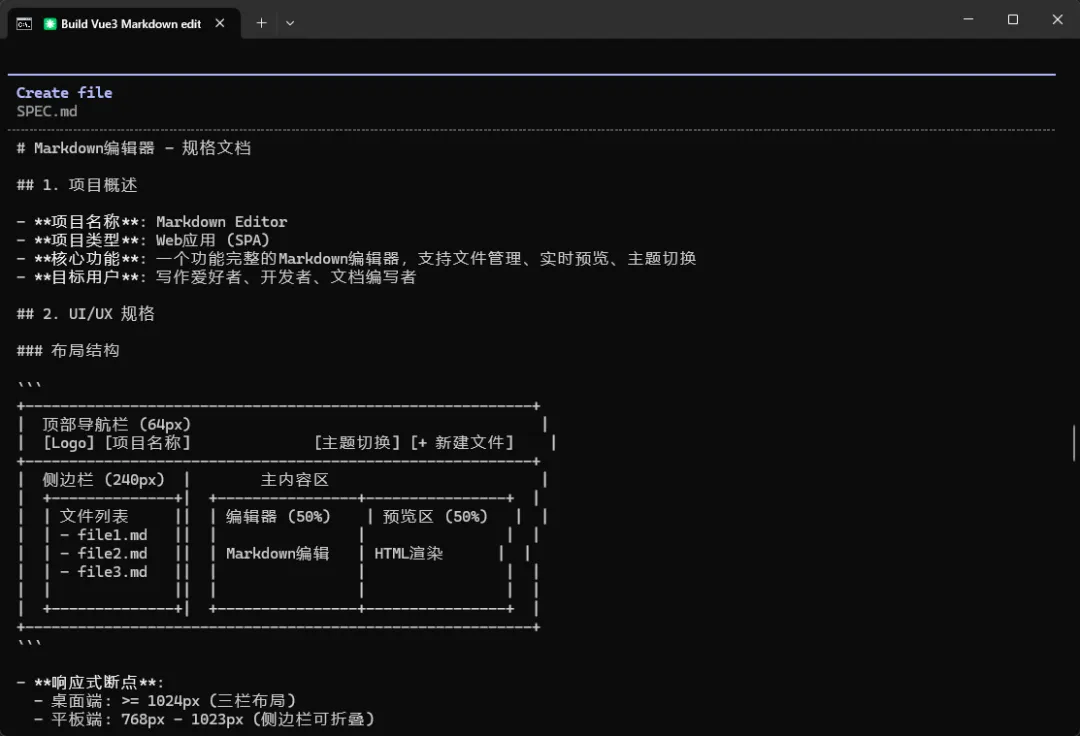The width and height of the screenshot is (1080, 736).
Task: Maximize the terminal window
Action: pos(1012,19)
